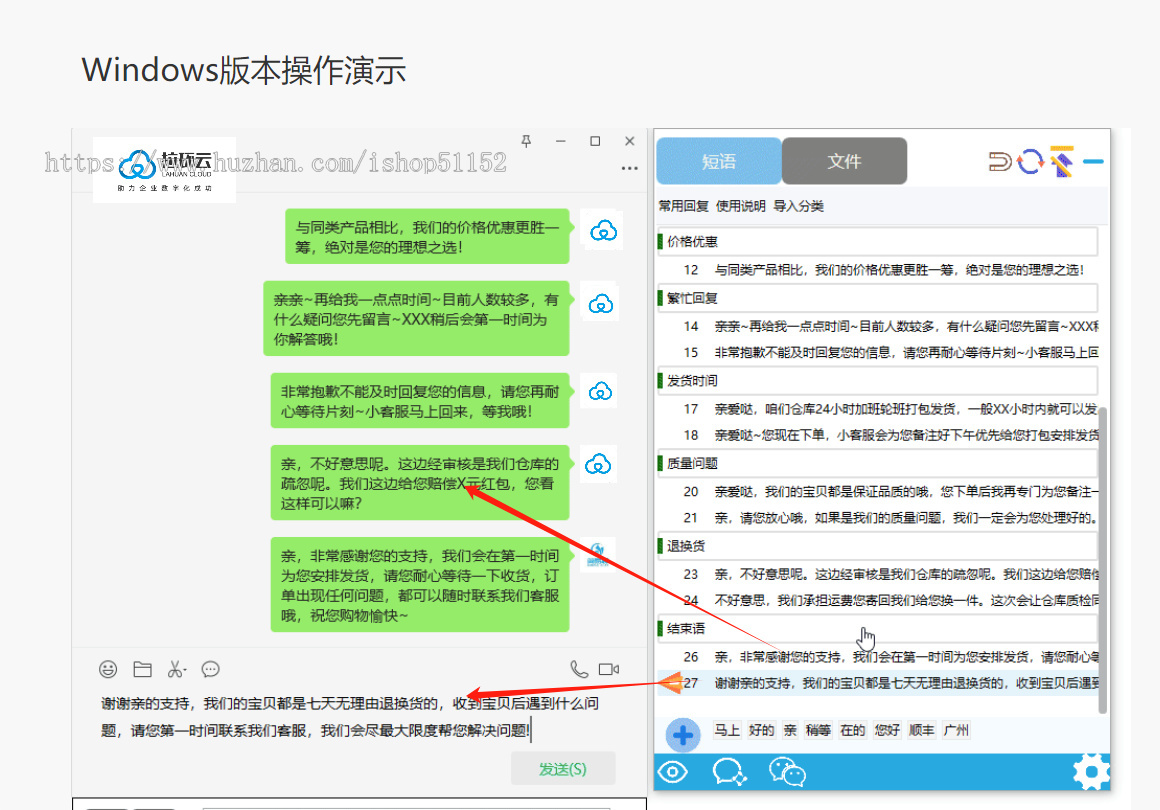Switch to the 文件 tab
Viewport: 1160px width, 810px height.
tap(844, 161)
